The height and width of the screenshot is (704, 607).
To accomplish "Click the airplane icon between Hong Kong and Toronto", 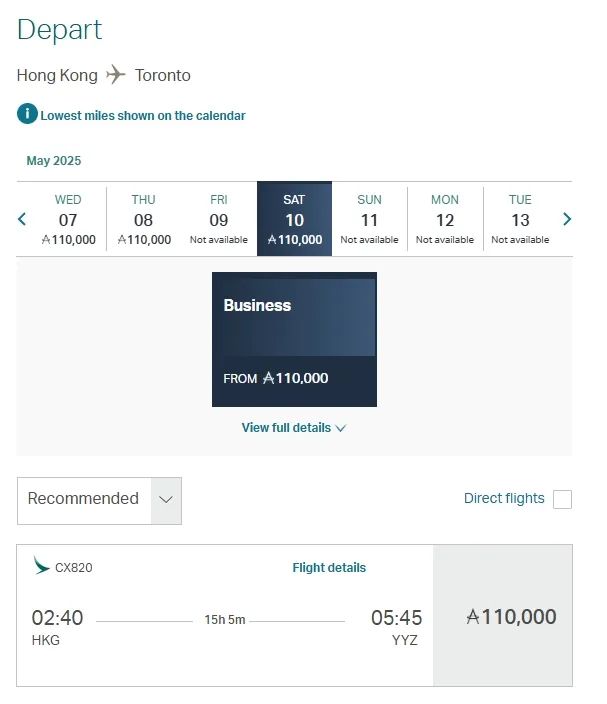I will pyautogui.click(x=116, y=75).
